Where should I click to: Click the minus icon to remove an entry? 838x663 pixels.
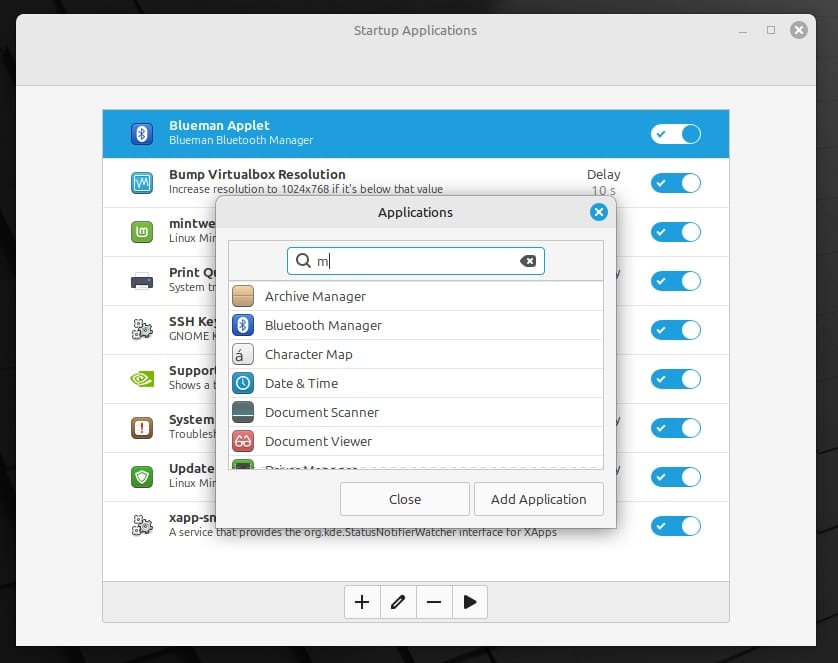(434, 601)
